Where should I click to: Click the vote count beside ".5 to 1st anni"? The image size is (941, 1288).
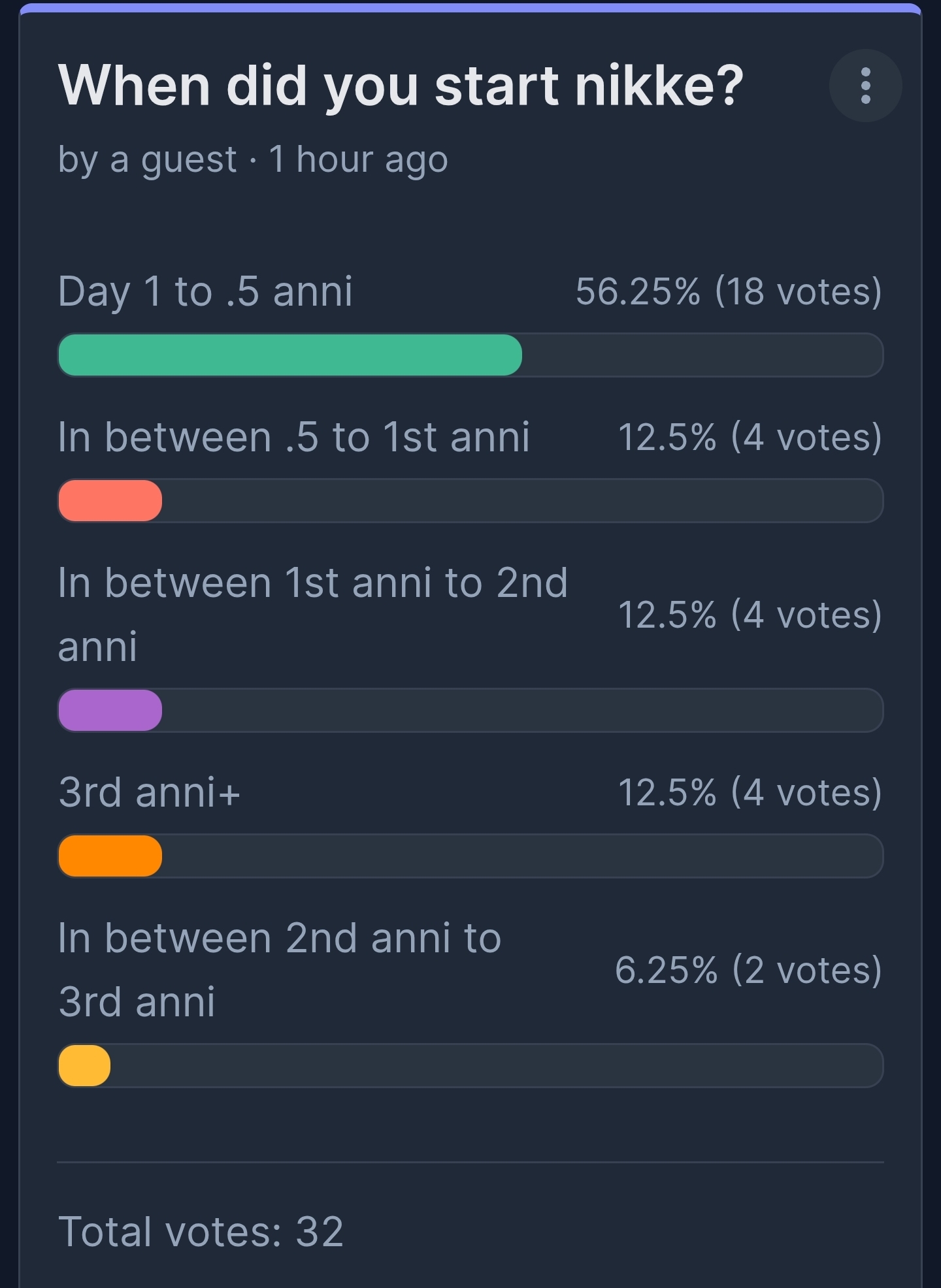[x=750, y=437]
